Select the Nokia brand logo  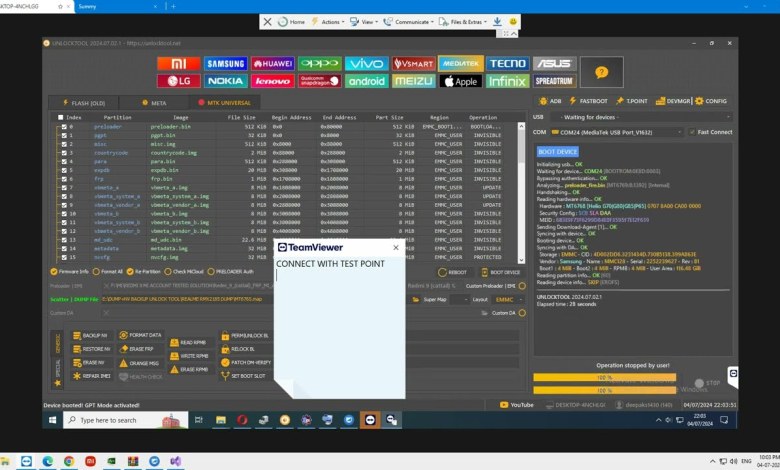(x=225, y=81)
